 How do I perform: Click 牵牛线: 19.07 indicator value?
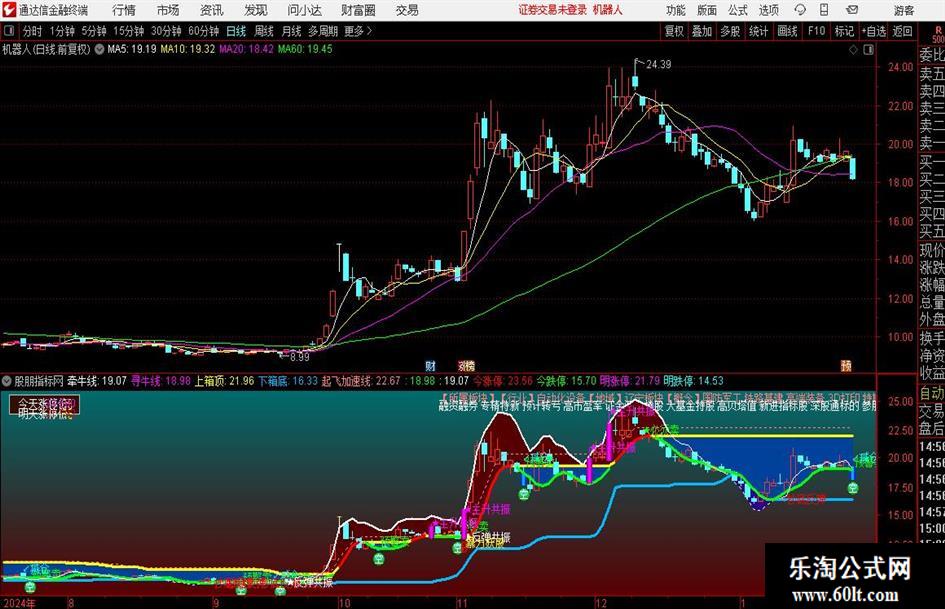[96, 381]
